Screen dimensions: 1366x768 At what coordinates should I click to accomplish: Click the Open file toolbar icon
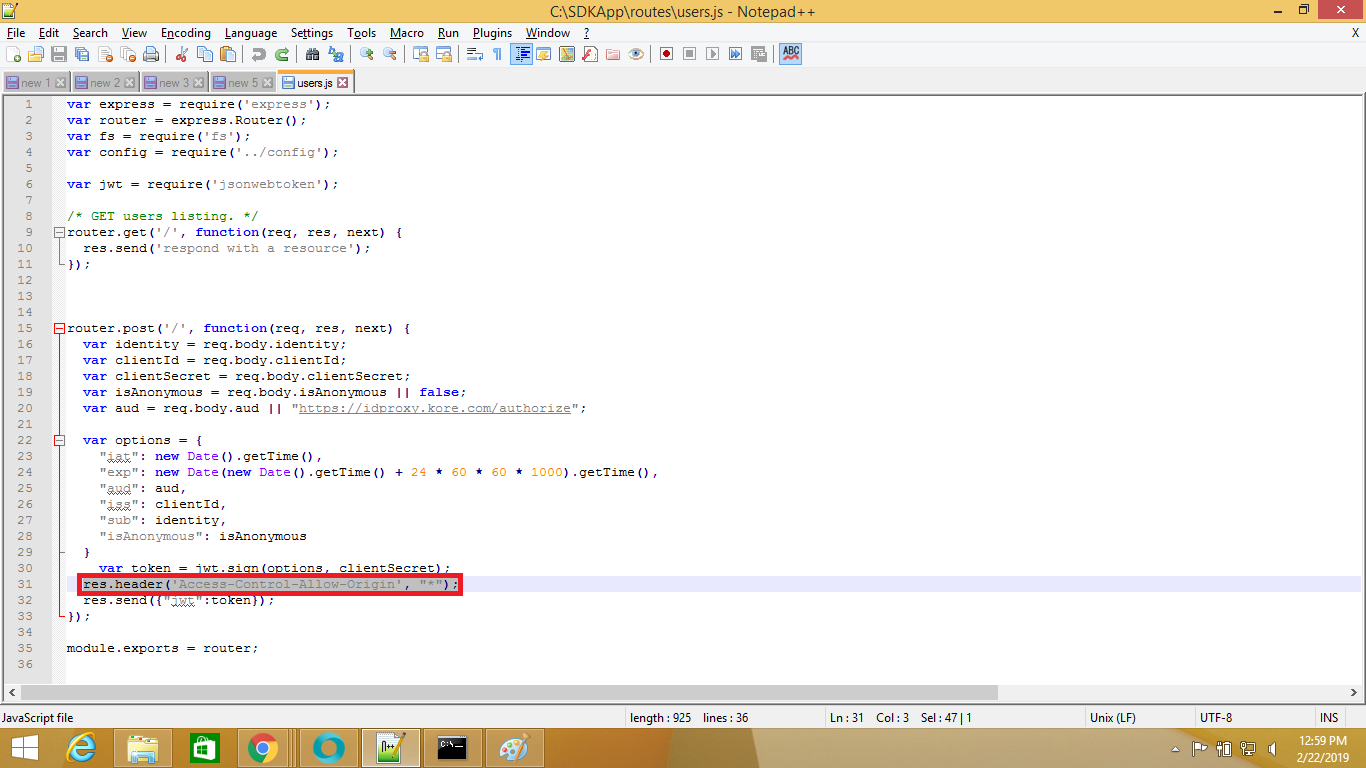point(35,54)
